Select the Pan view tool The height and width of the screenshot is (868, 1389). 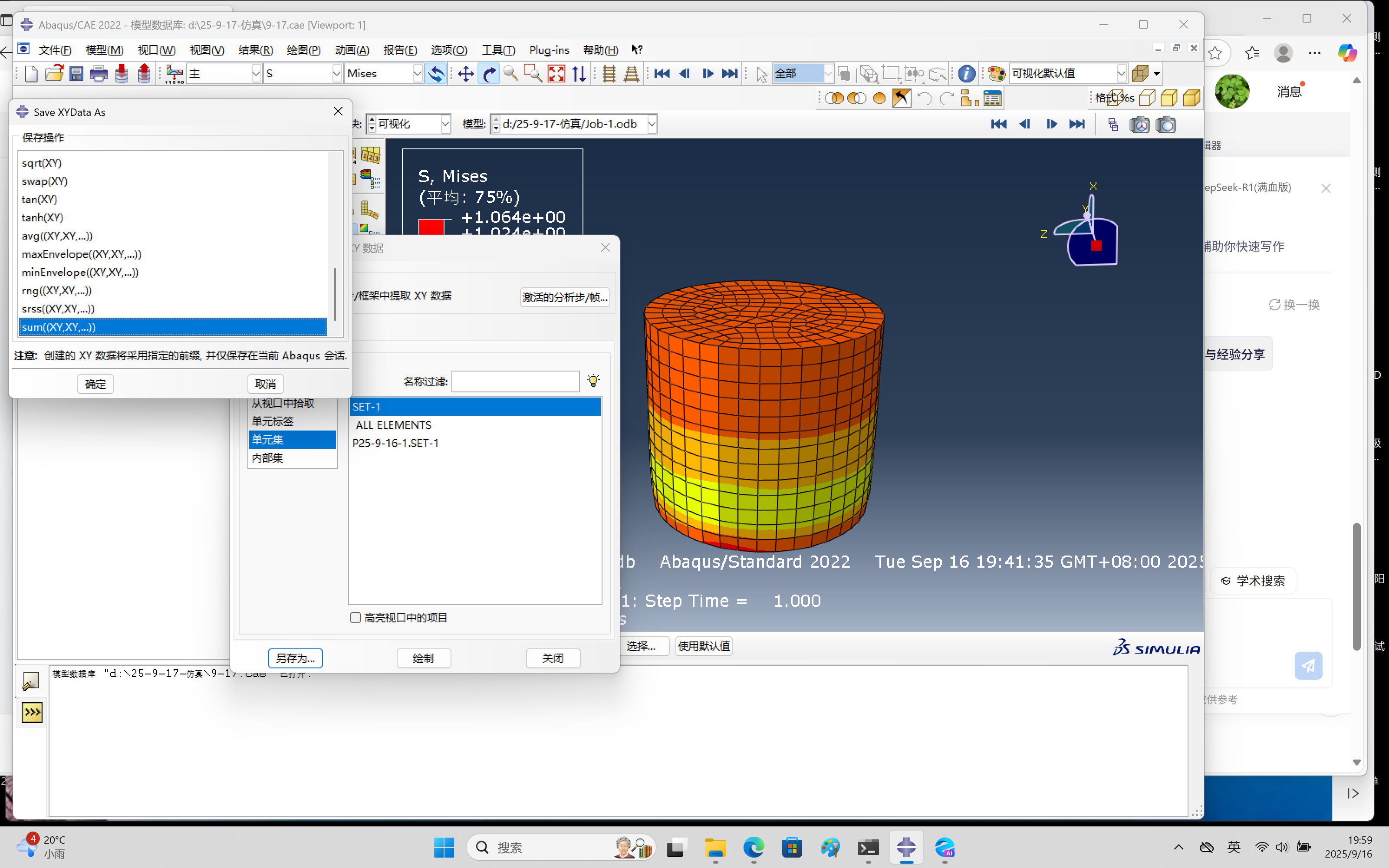(x=465, y=73)
